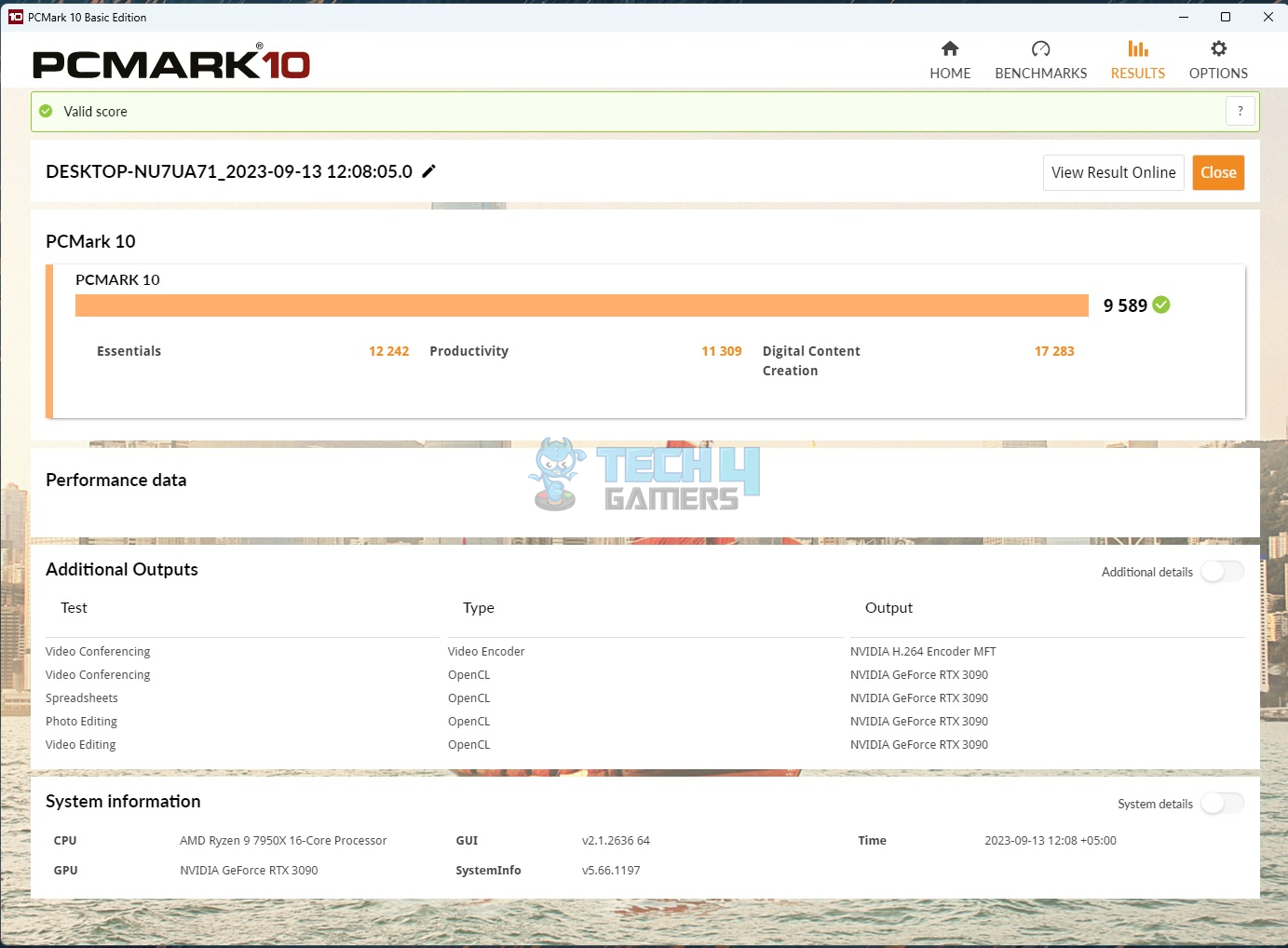Select the Video Editing row
This screenshot has height=948, width=1288.
644,744
